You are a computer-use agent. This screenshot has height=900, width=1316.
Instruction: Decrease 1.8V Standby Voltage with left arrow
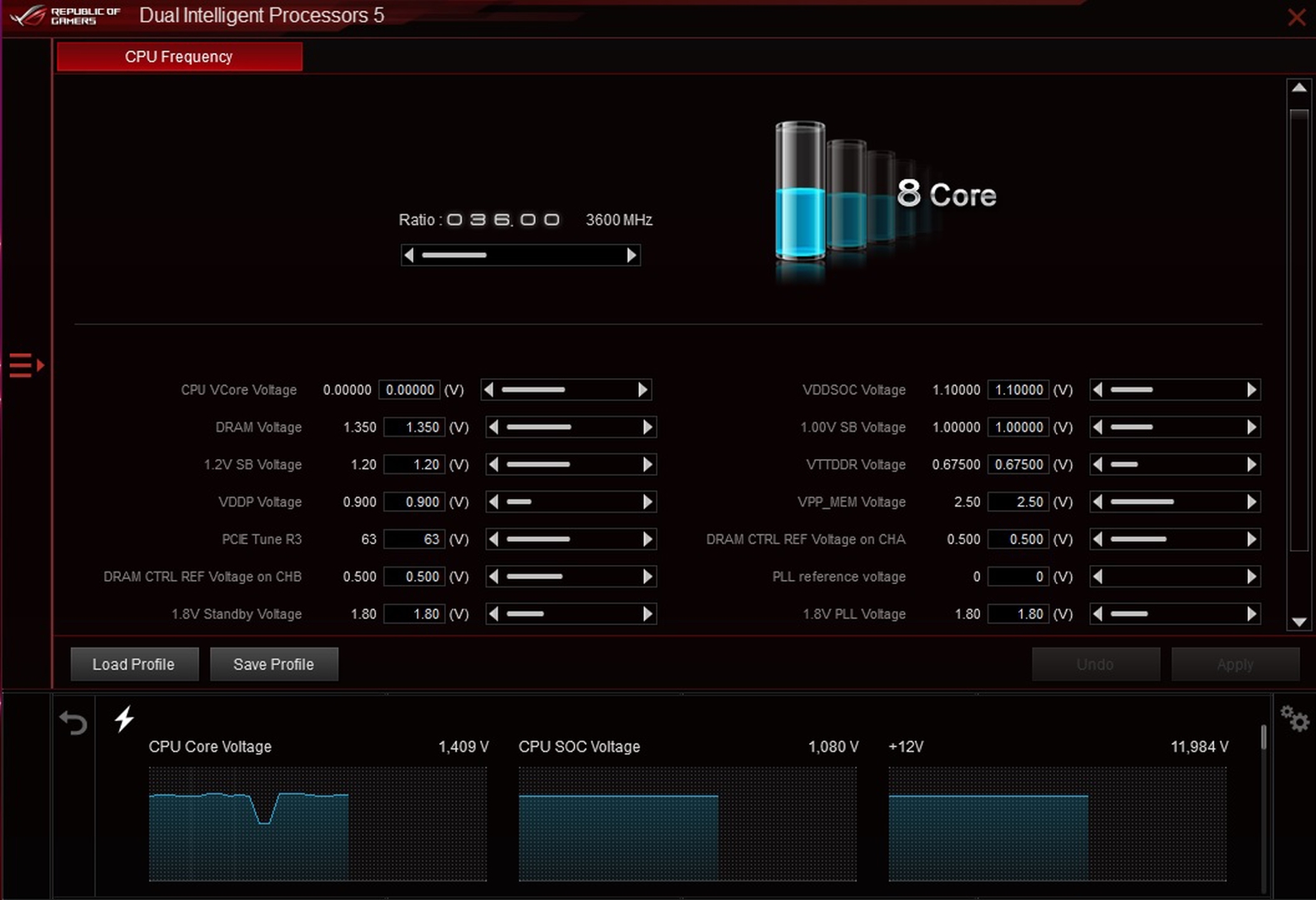(x=493, y=614)
